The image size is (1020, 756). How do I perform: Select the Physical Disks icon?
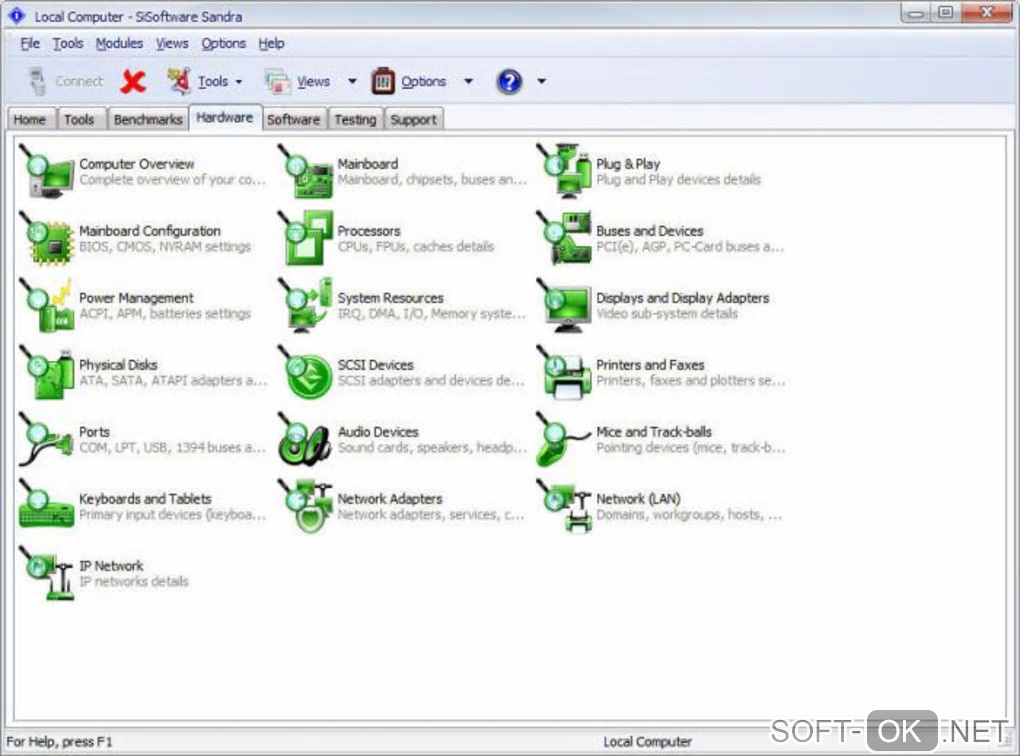[47, 372]
